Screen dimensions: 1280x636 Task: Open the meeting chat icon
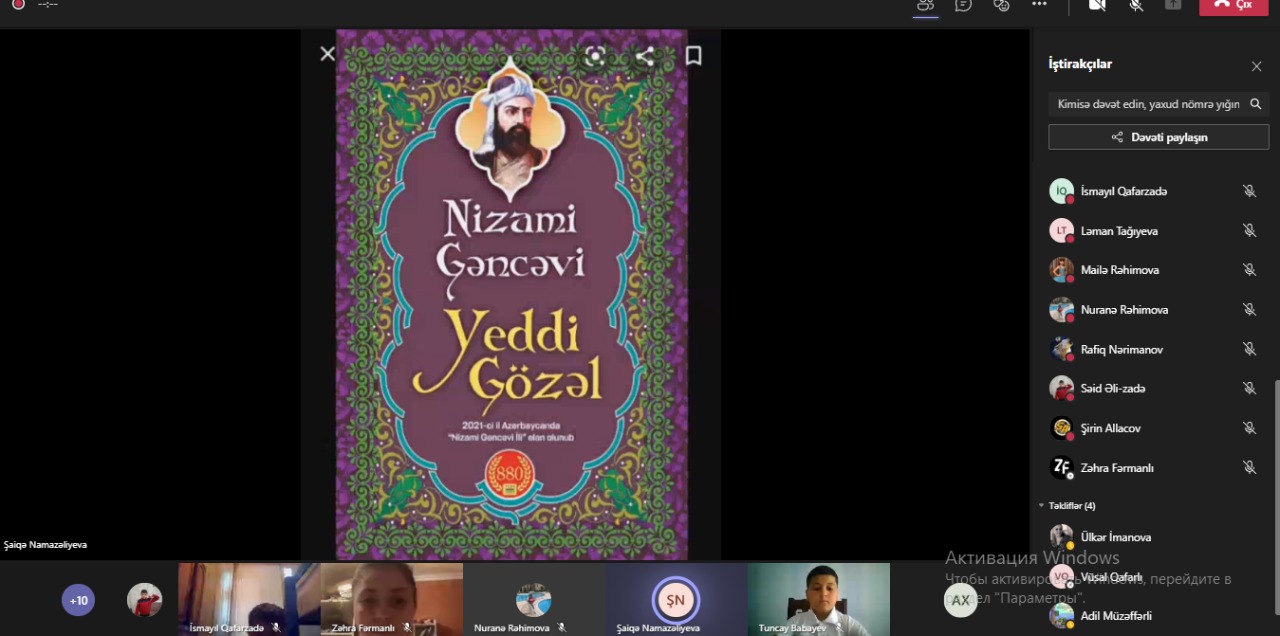(x=963, y=5)
